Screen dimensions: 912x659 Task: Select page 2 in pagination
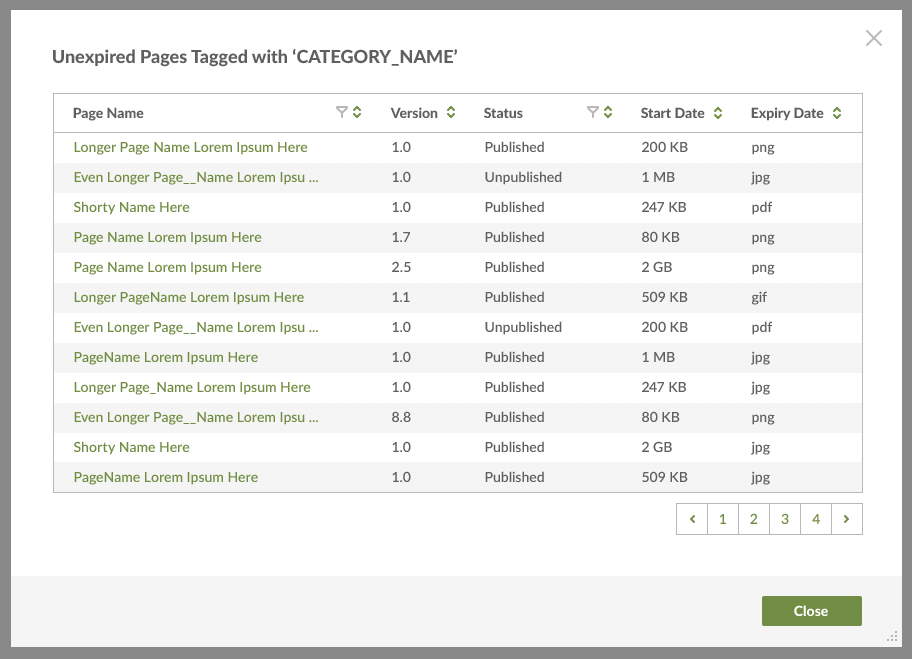click(x=754, y=519)
